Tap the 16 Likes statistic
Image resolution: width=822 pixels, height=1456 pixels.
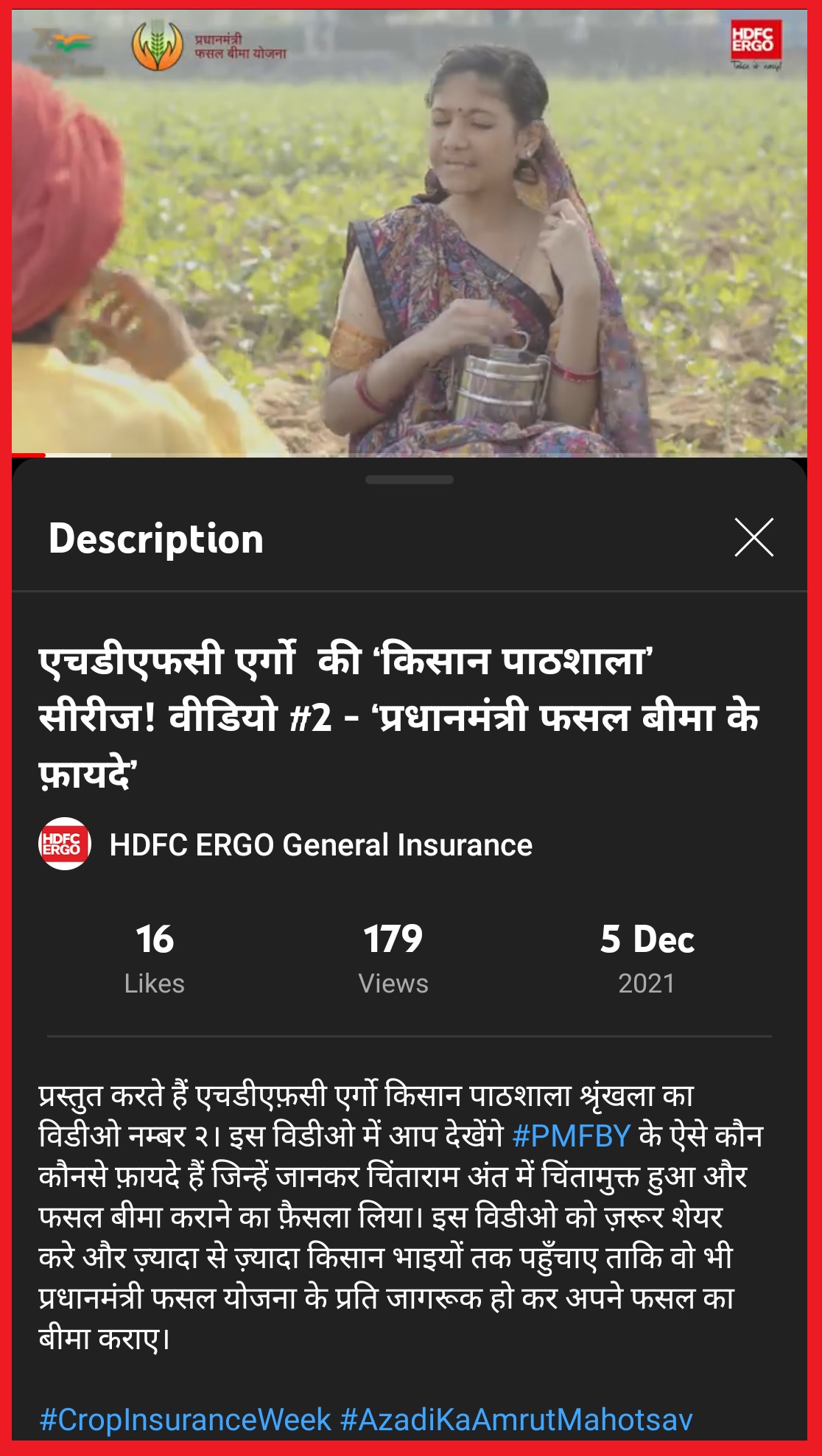[x=155, y=958]
